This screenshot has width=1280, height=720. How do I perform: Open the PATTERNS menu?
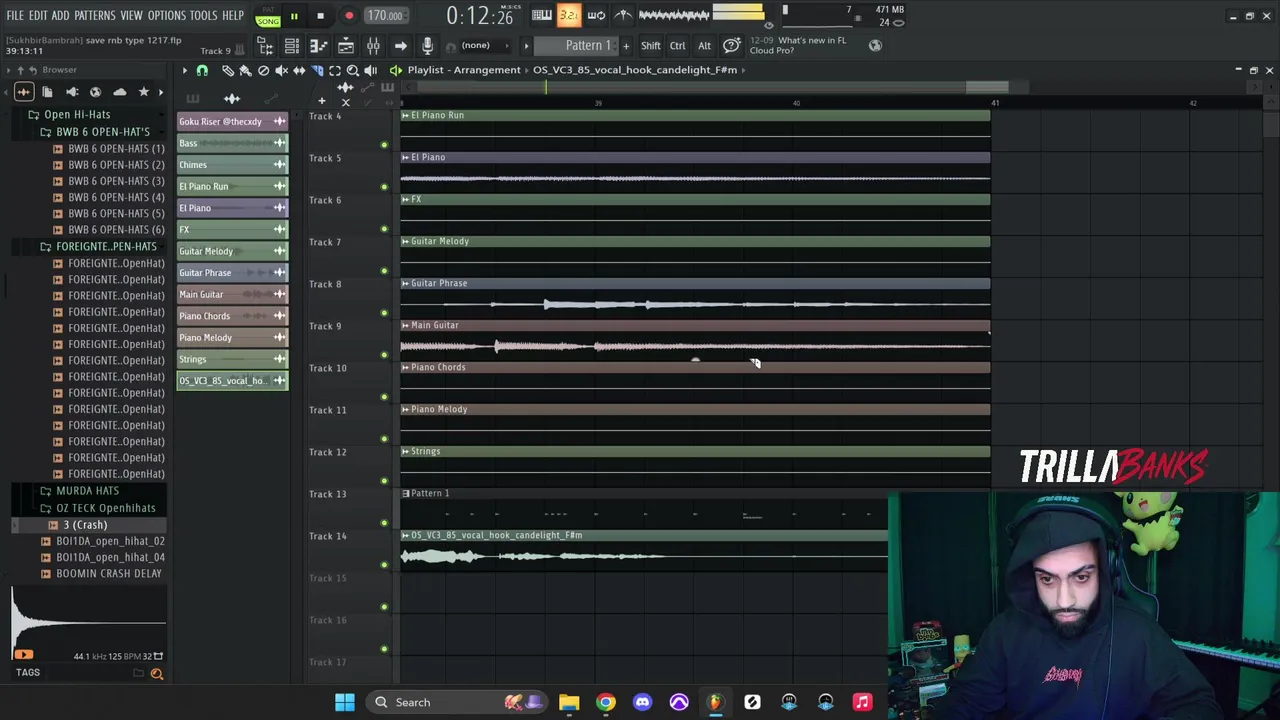pos(94,15)
